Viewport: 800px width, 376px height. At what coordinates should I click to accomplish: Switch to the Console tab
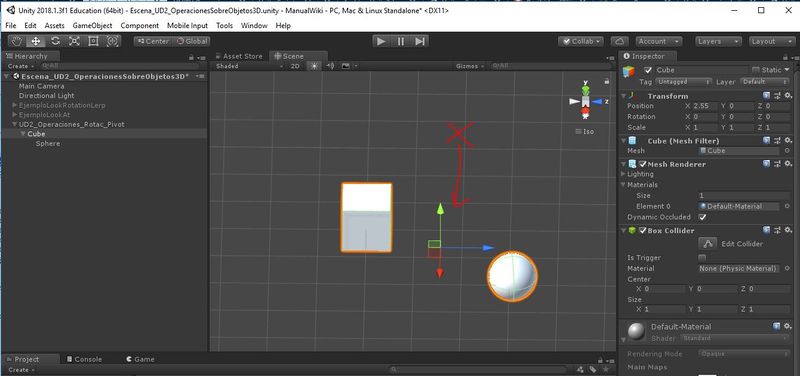(85, 359)
